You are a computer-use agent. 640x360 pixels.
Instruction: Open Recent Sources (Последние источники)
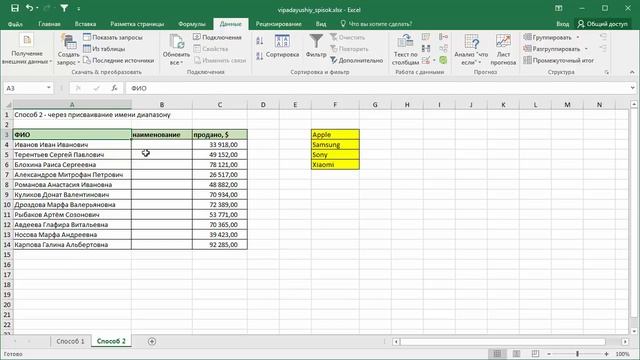(118, 60)
